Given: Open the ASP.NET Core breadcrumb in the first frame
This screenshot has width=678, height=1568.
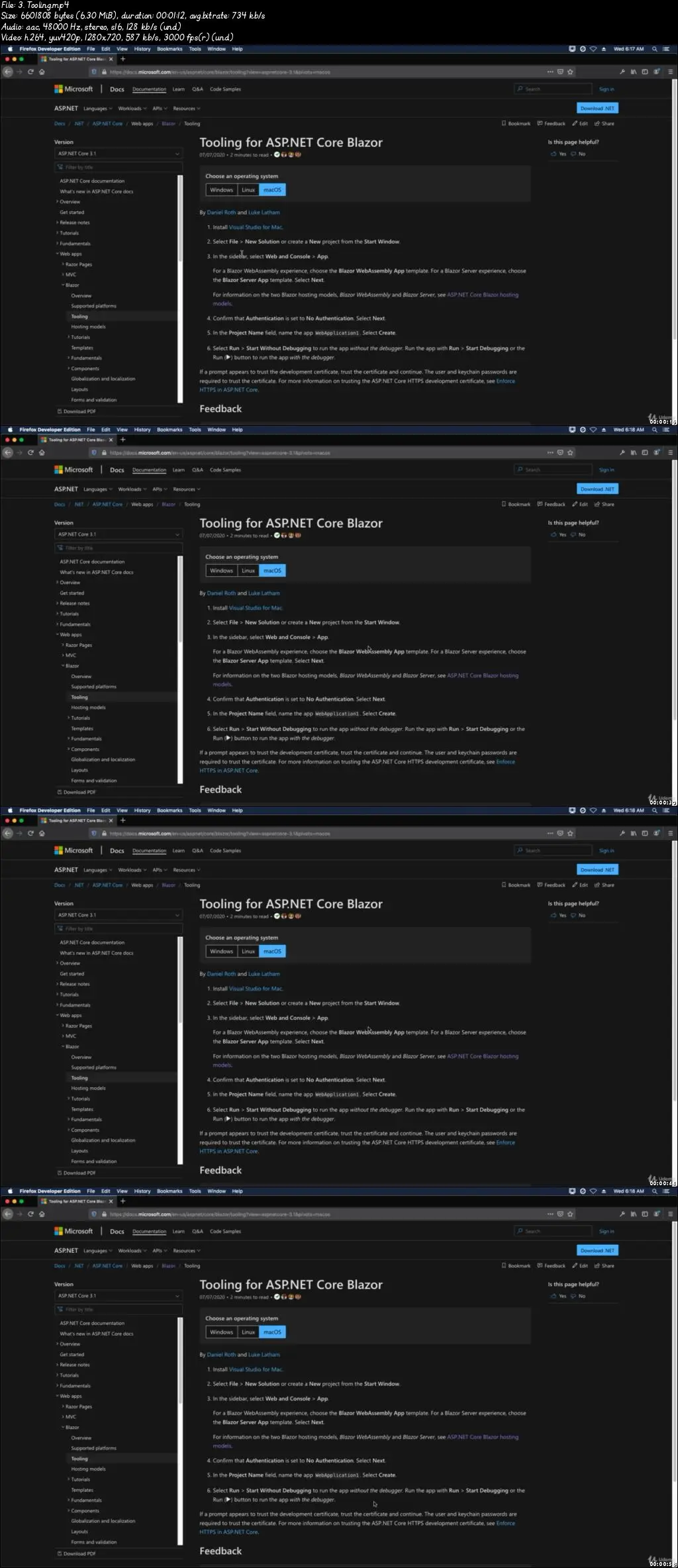Looking at the screenshot, I should (x=107, y=124).
